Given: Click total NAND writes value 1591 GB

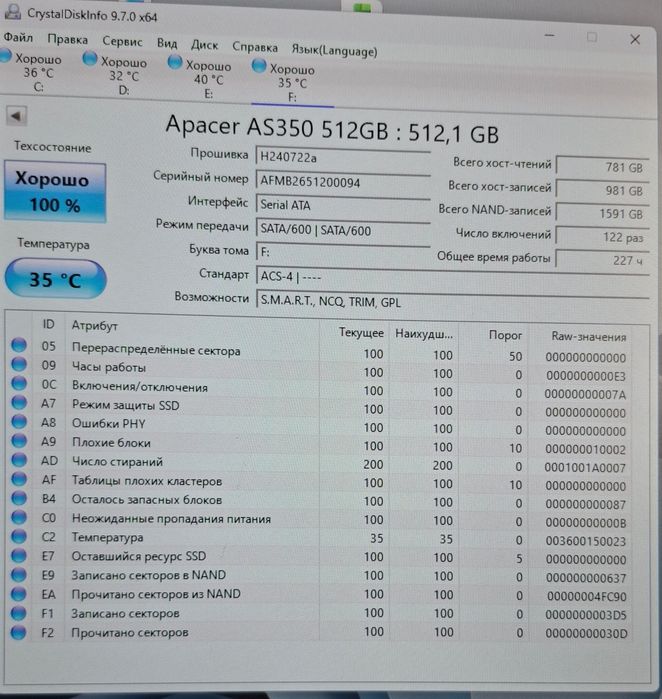Looking at the screenshot, I should point(602,214).
